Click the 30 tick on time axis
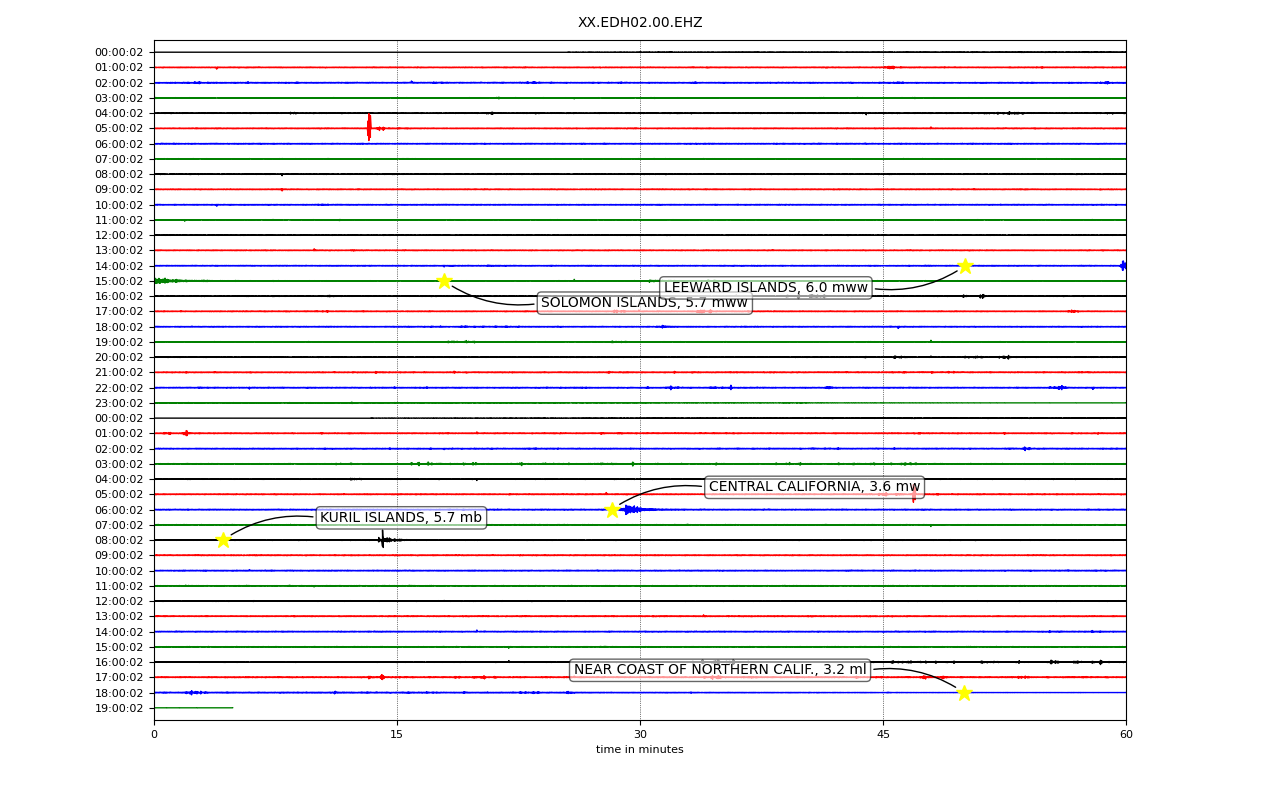The image size is (1280, 800). 640,735
